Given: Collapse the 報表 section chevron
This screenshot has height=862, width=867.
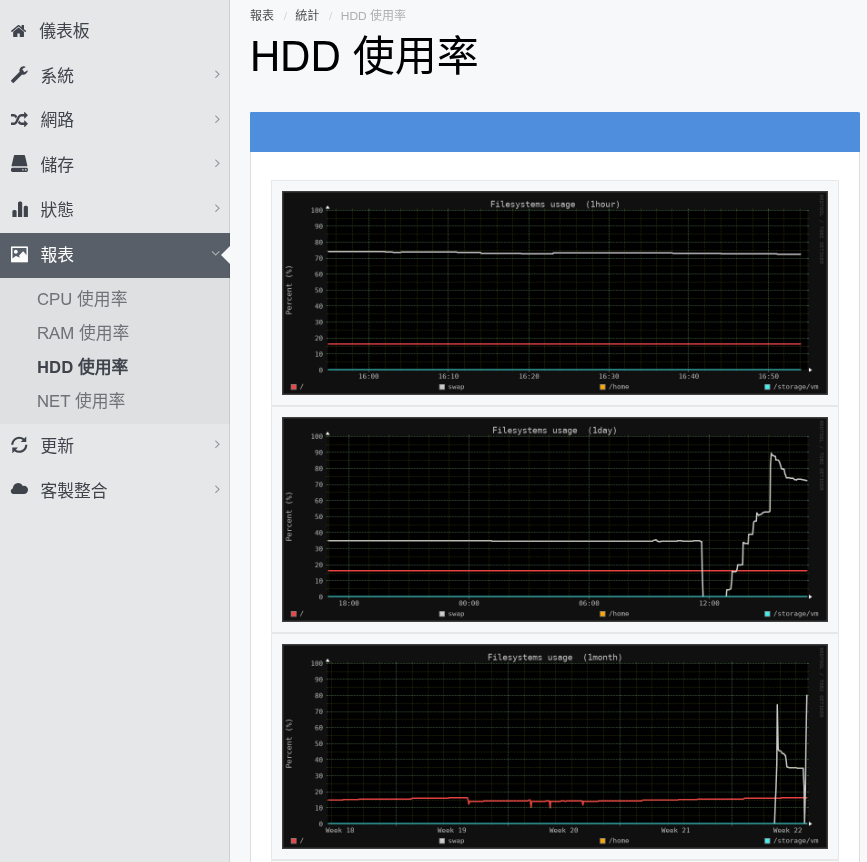Looking at the screenshot, I should point(216,254).
